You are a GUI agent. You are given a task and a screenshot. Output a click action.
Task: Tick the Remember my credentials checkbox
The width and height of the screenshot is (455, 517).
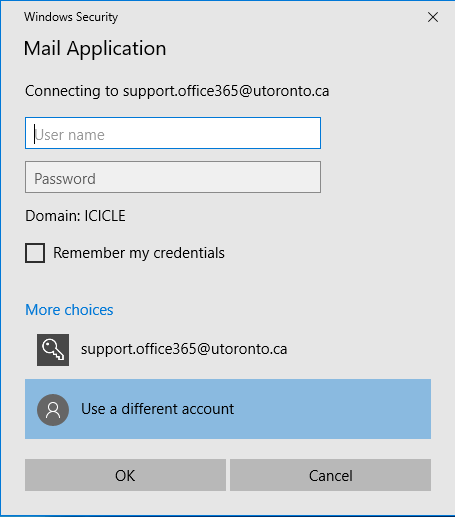pos(35,253)
